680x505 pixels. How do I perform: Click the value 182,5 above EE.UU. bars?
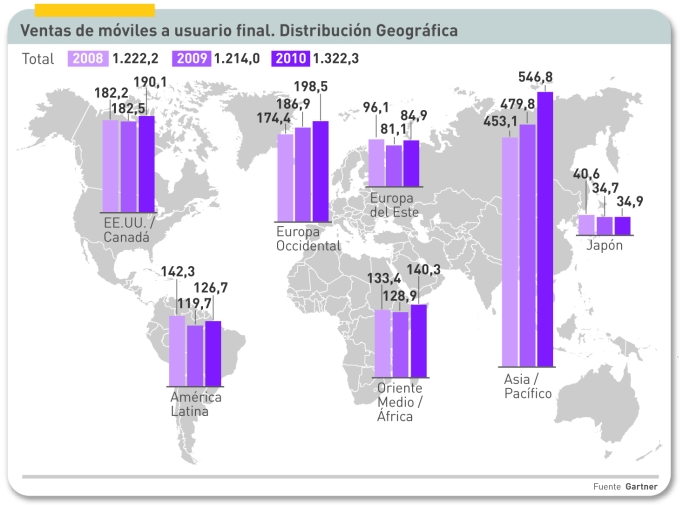click(128, 108)
